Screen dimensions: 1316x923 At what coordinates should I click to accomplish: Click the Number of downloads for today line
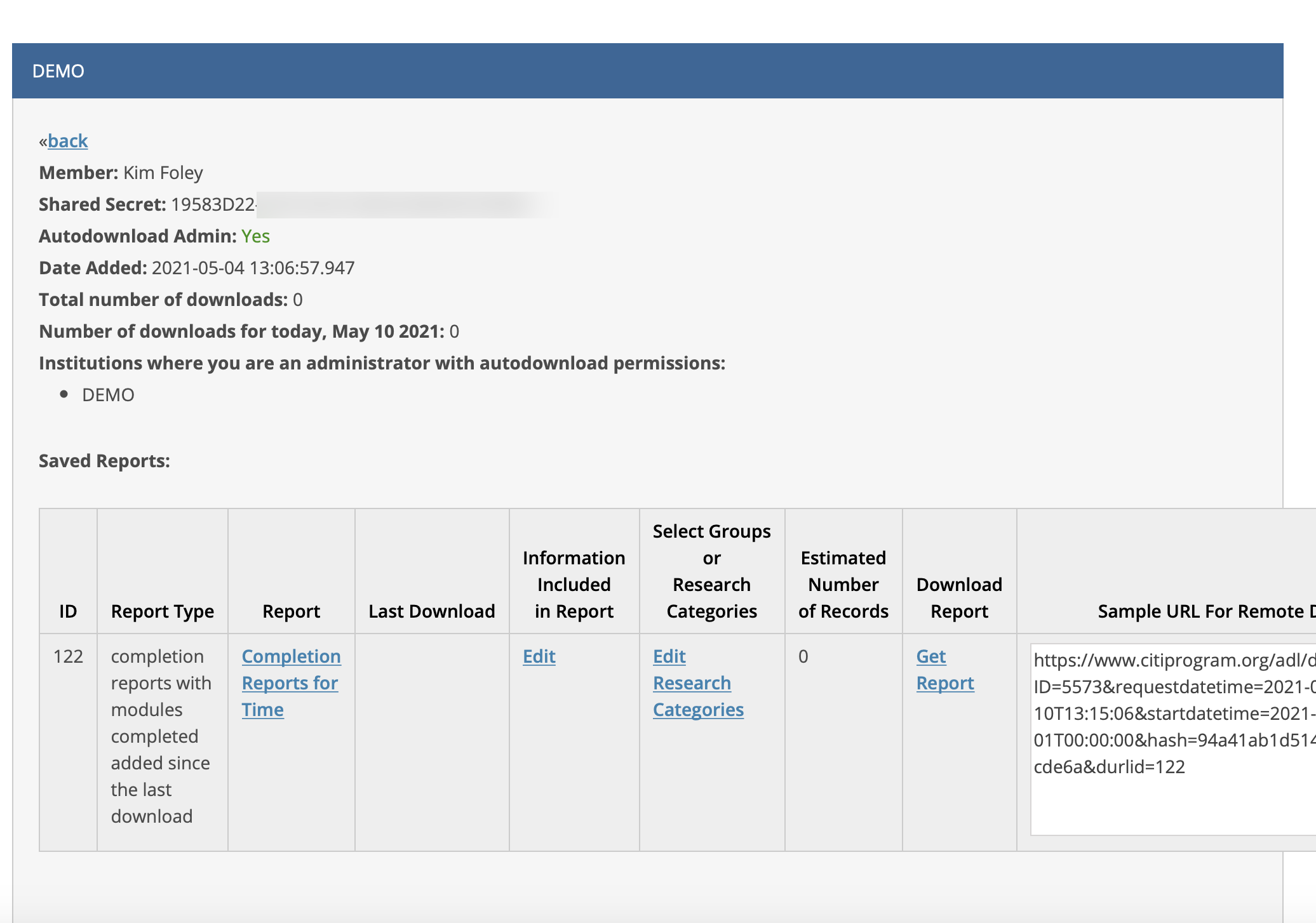[x=249, y=331]
